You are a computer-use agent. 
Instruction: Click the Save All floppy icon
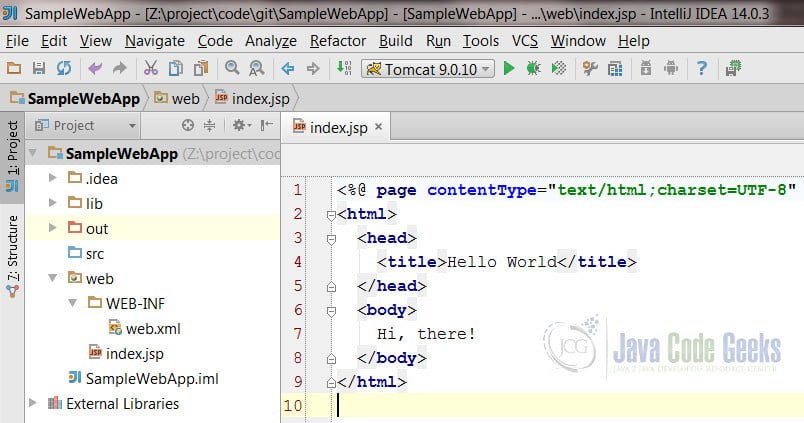[39, 68]
